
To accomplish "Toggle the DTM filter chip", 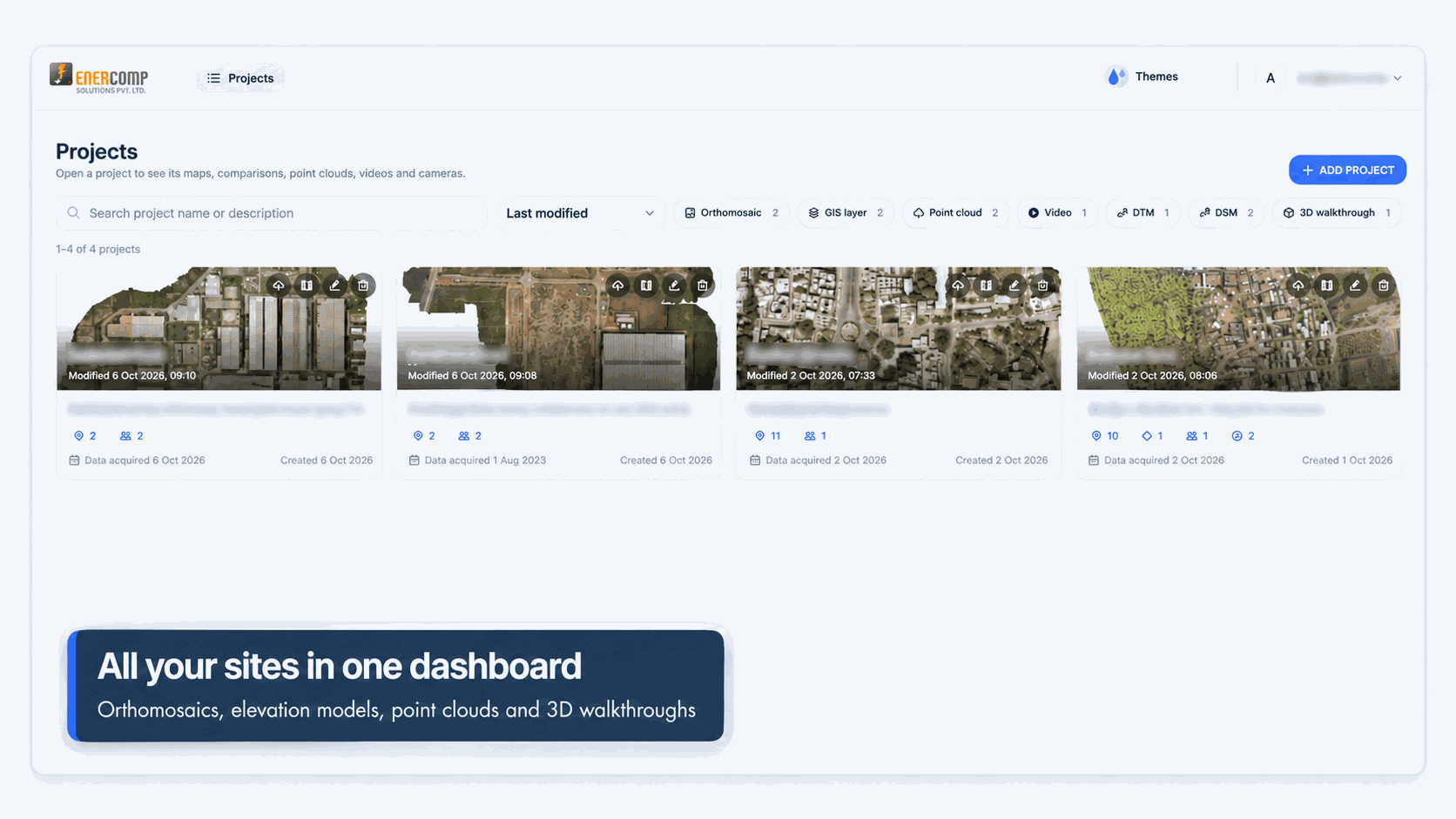I will tap(1143, 213).
